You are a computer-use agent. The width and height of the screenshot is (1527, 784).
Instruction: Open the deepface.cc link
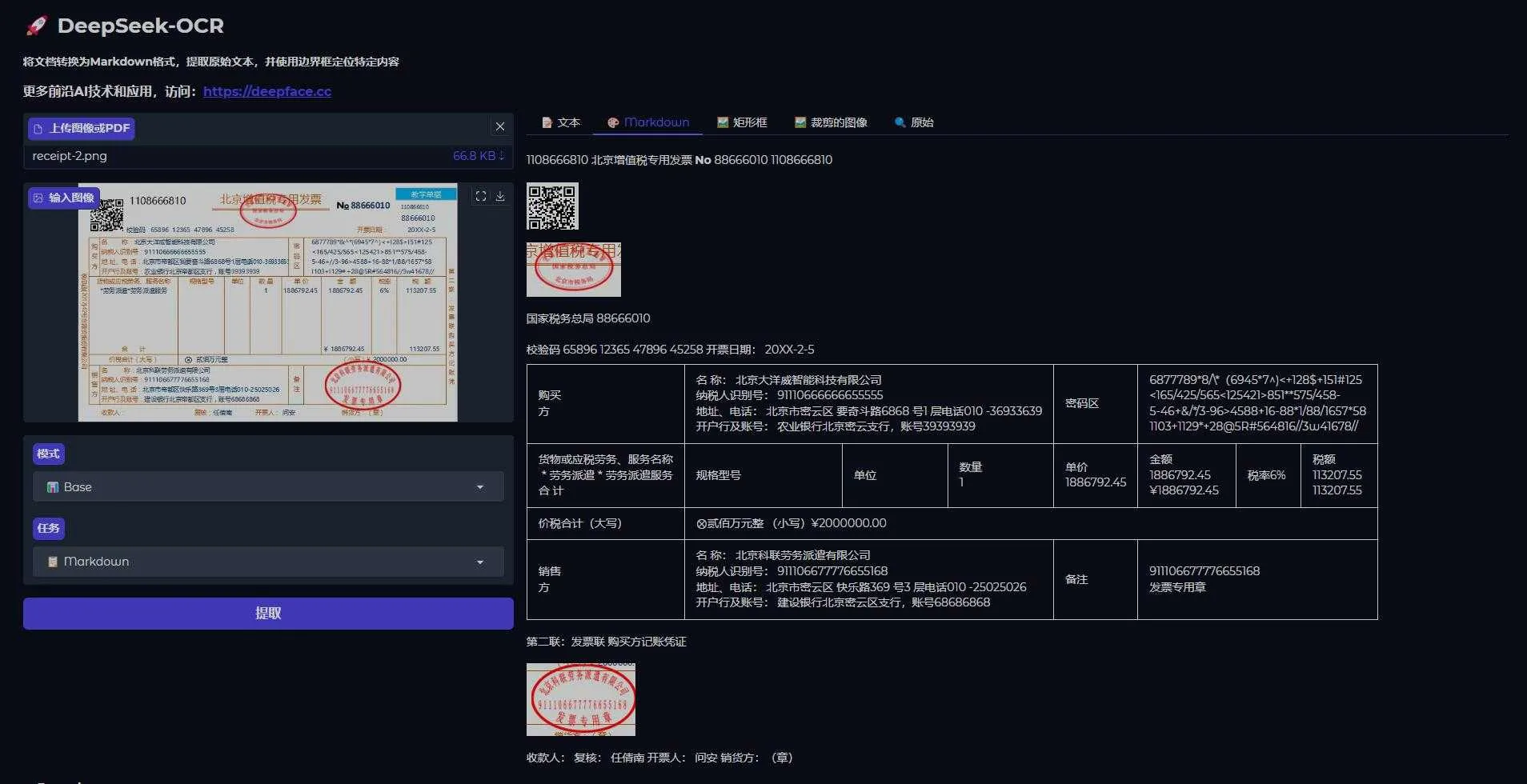(x=267, y=91)
